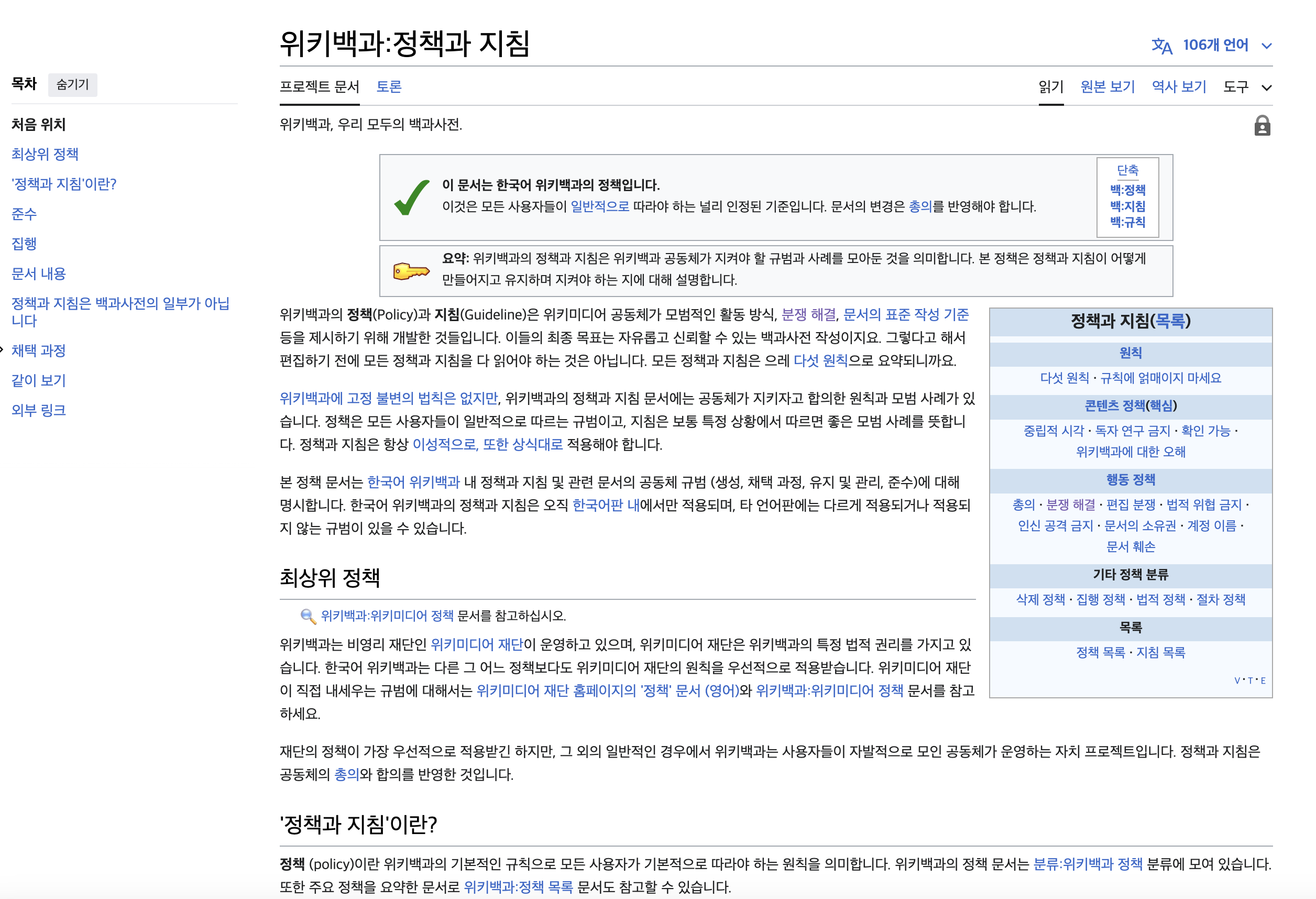The width and height of the screenshot is (1316, 899).
Task: Expand the 도구 tools menu
Action: coord(1247,86)
